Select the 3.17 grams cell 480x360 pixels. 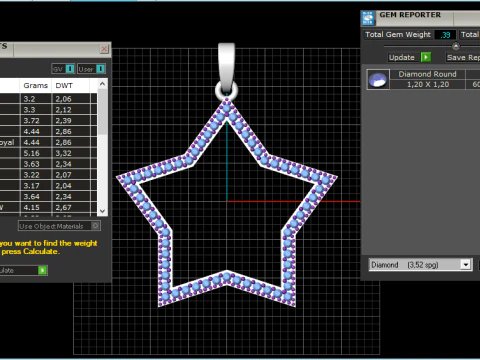(x=36, y=185)
